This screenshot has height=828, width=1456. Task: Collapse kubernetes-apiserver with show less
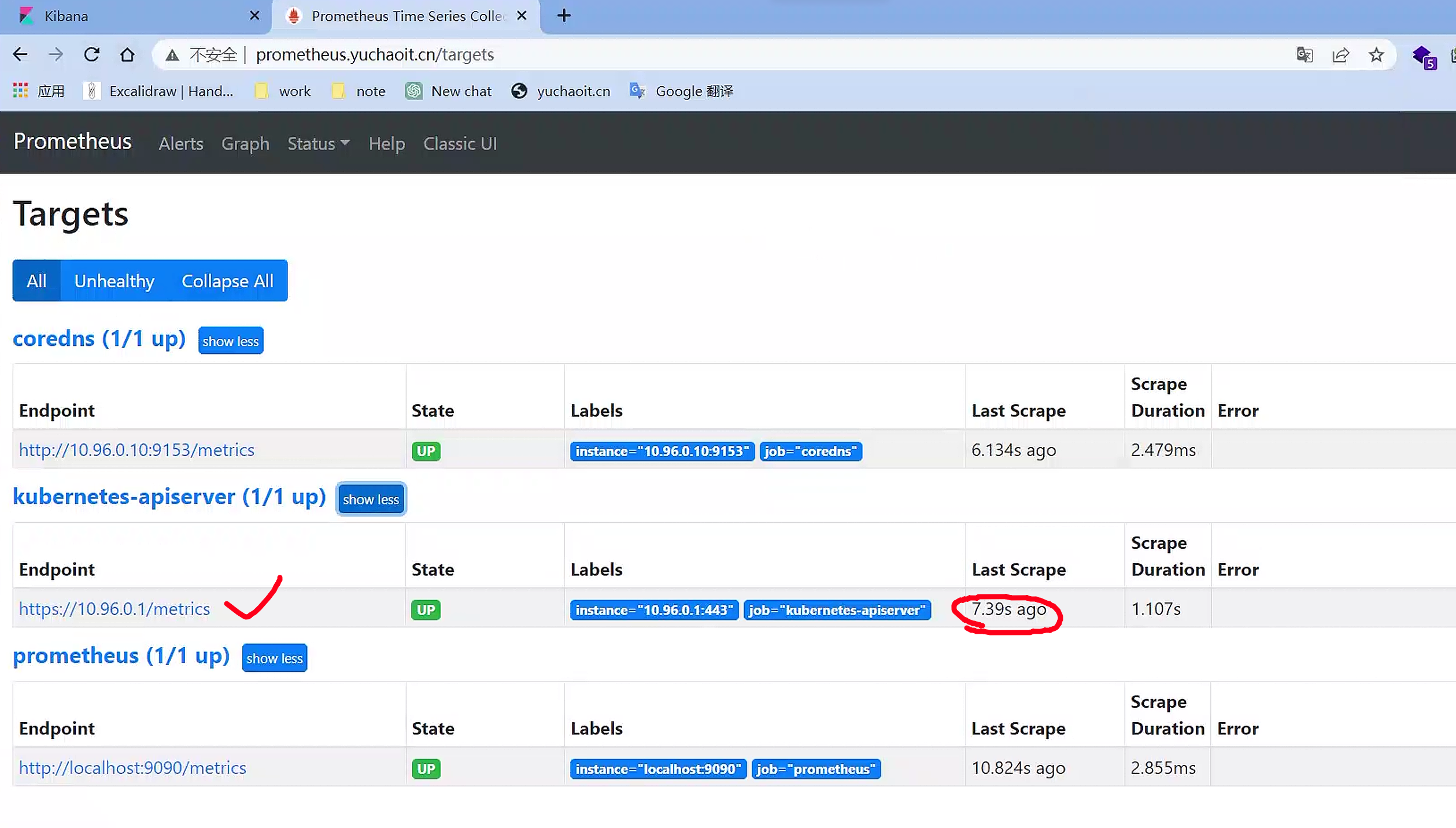coord(371,500)
